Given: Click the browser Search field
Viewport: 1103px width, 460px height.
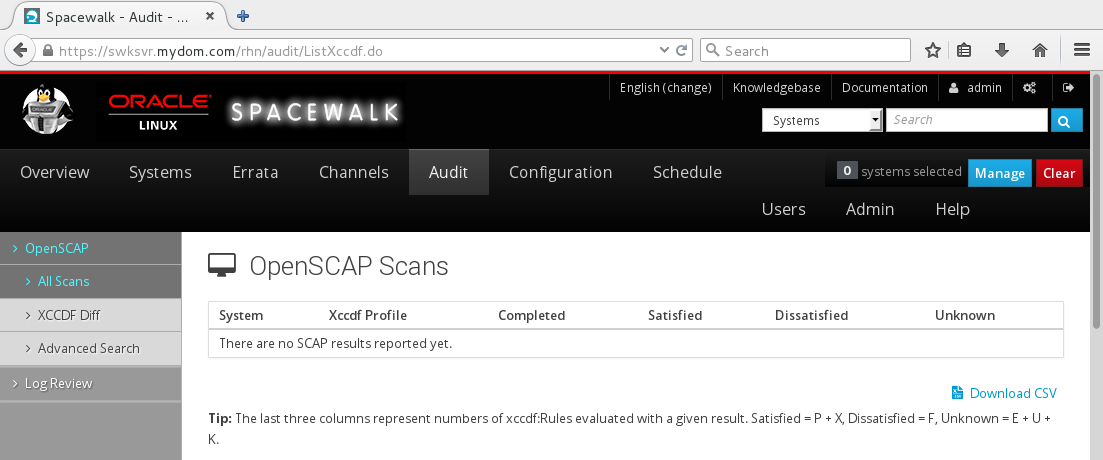Looking at the screenshot, I should click(x=805, y=51).
